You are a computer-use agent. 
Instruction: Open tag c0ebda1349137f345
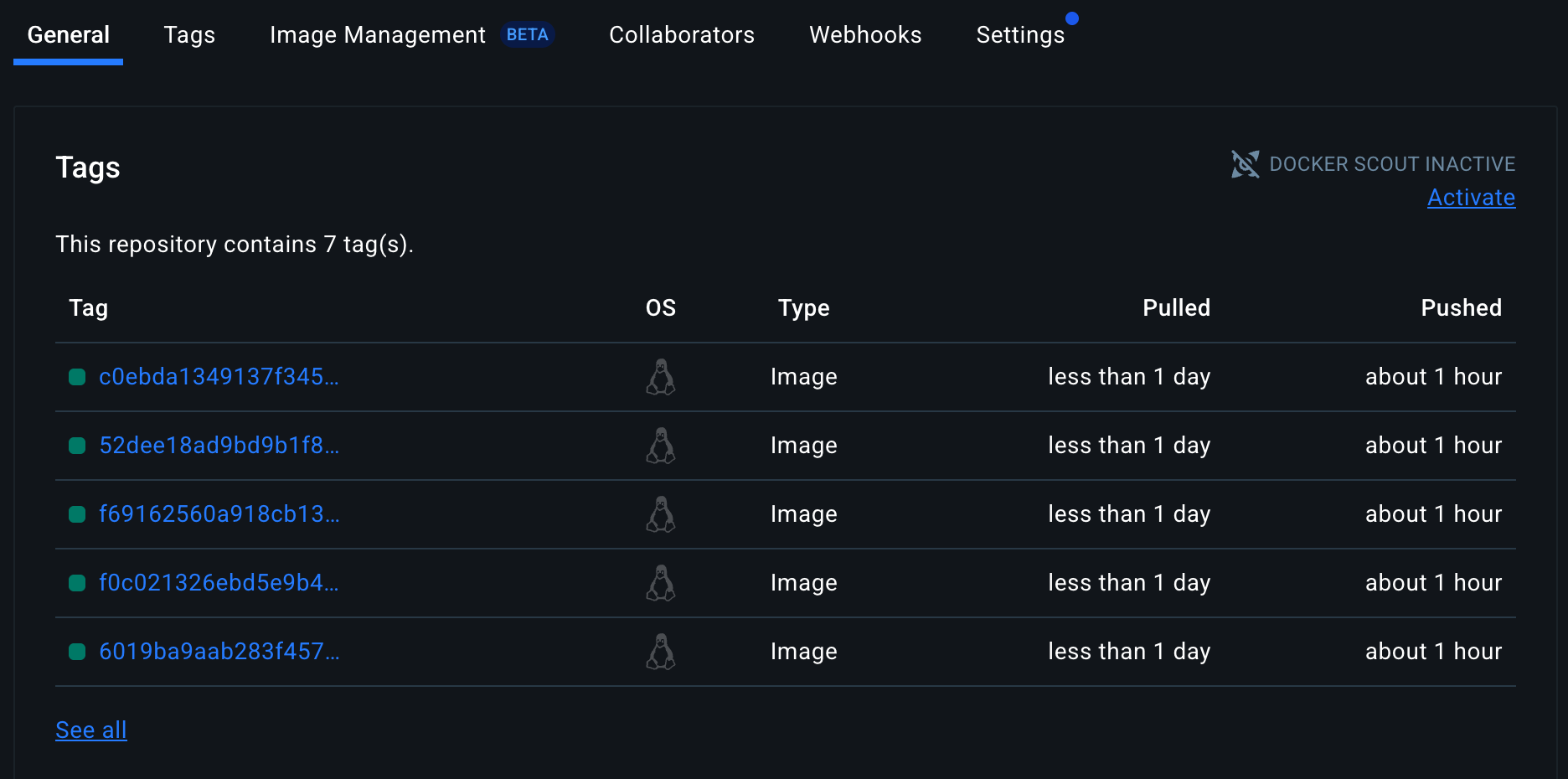coord(219,377)
